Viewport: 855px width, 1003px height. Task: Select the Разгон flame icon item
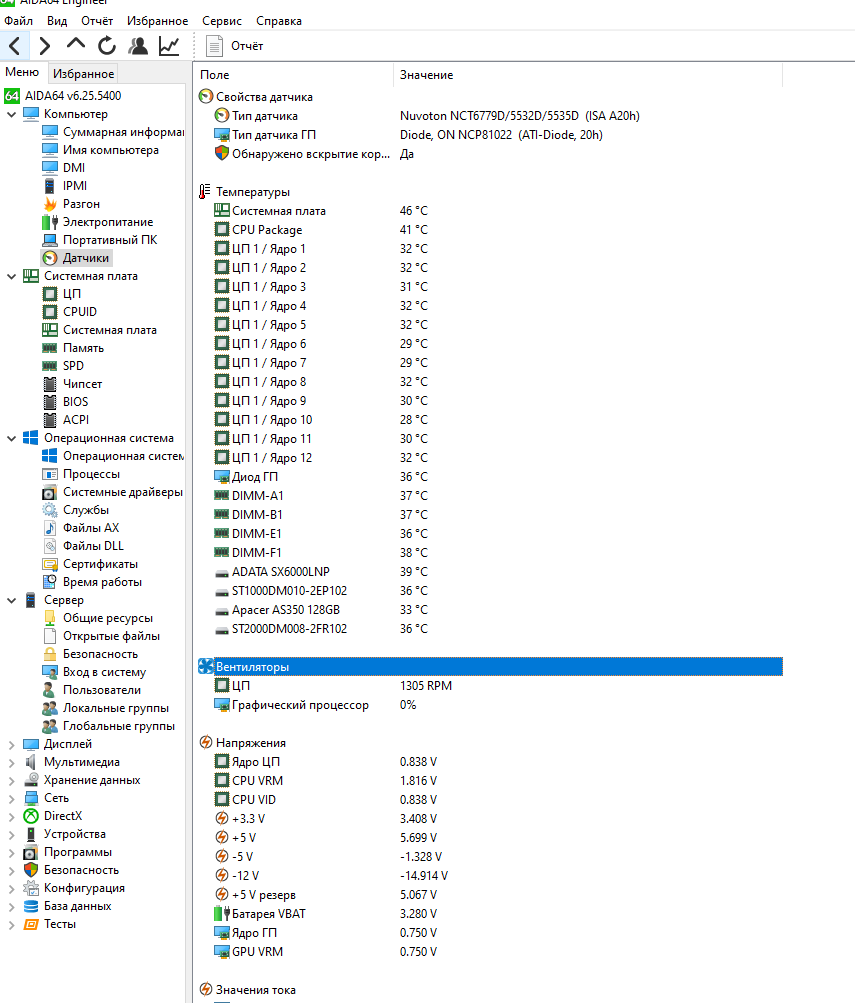pyautogui.click(x=71, y=204)
